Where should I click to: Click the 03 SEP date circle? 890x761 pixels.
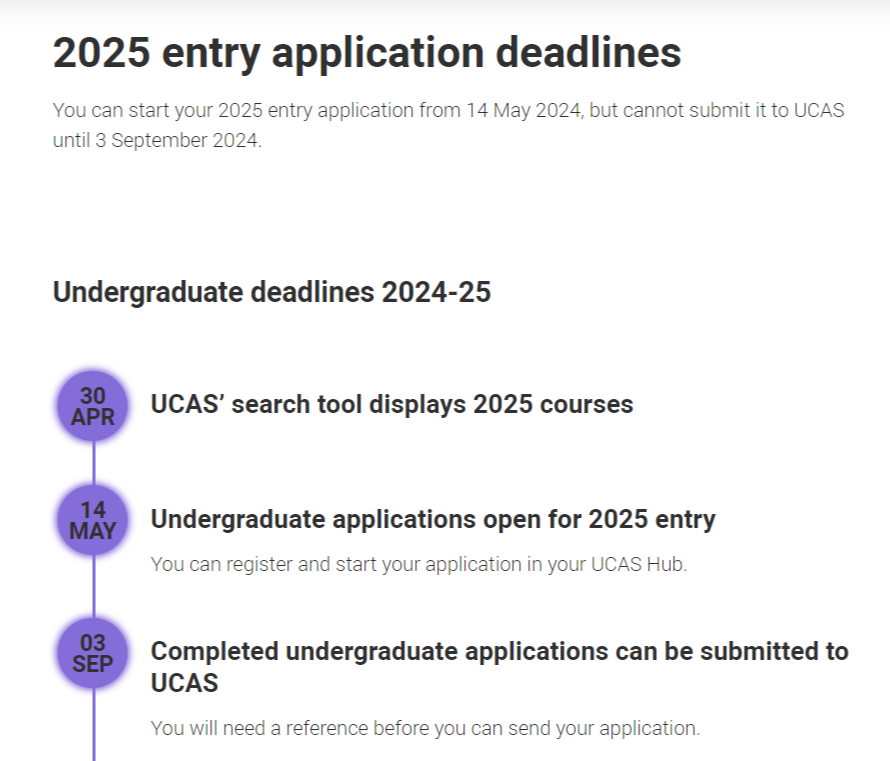(93, 653)
